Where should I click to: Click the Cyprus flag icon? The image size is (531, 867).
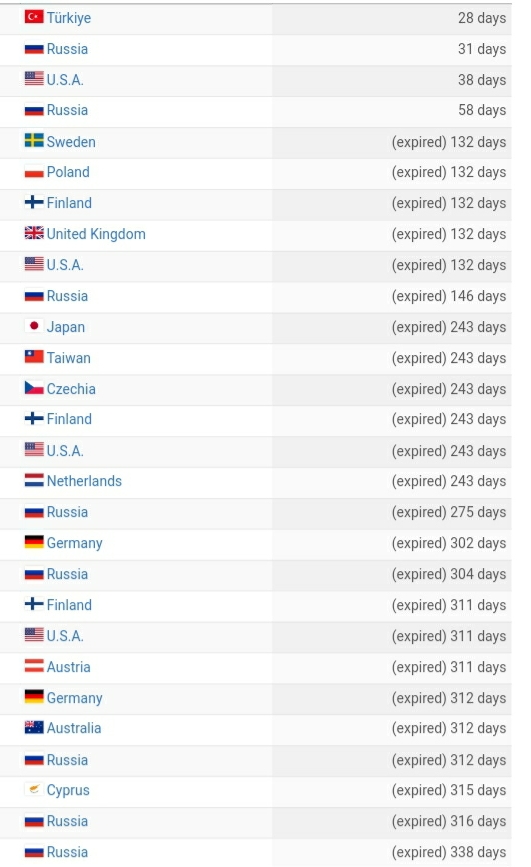34,790
